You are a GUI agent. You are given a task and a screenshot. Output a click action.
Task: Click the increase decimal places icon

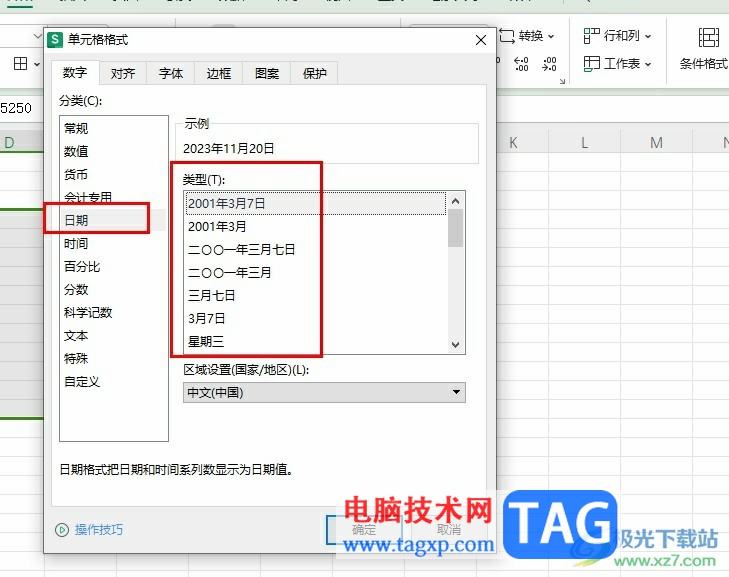click(x=521, y=64)
